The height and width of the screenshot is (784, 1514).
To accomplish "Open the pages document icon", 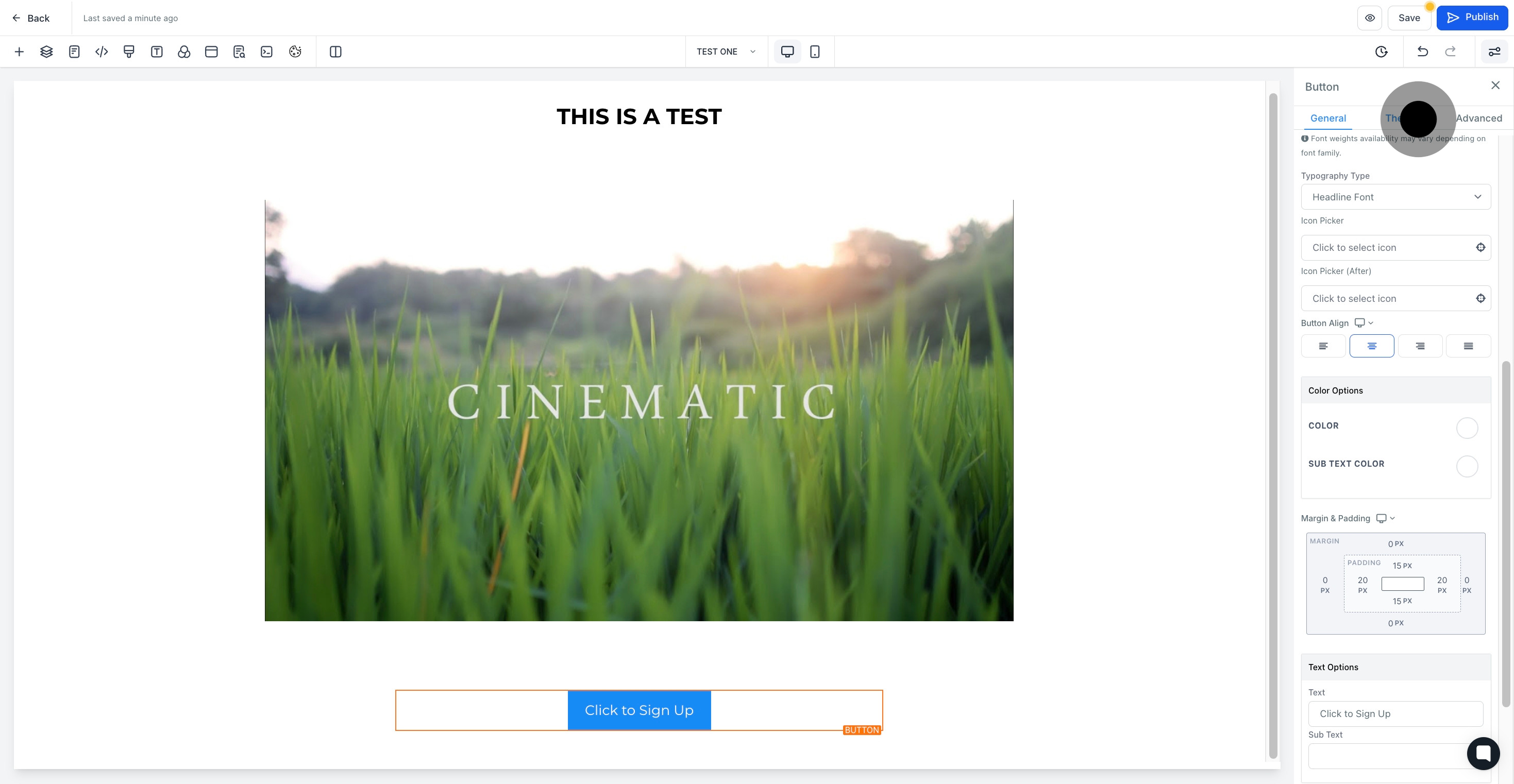I will coord(74,52).
